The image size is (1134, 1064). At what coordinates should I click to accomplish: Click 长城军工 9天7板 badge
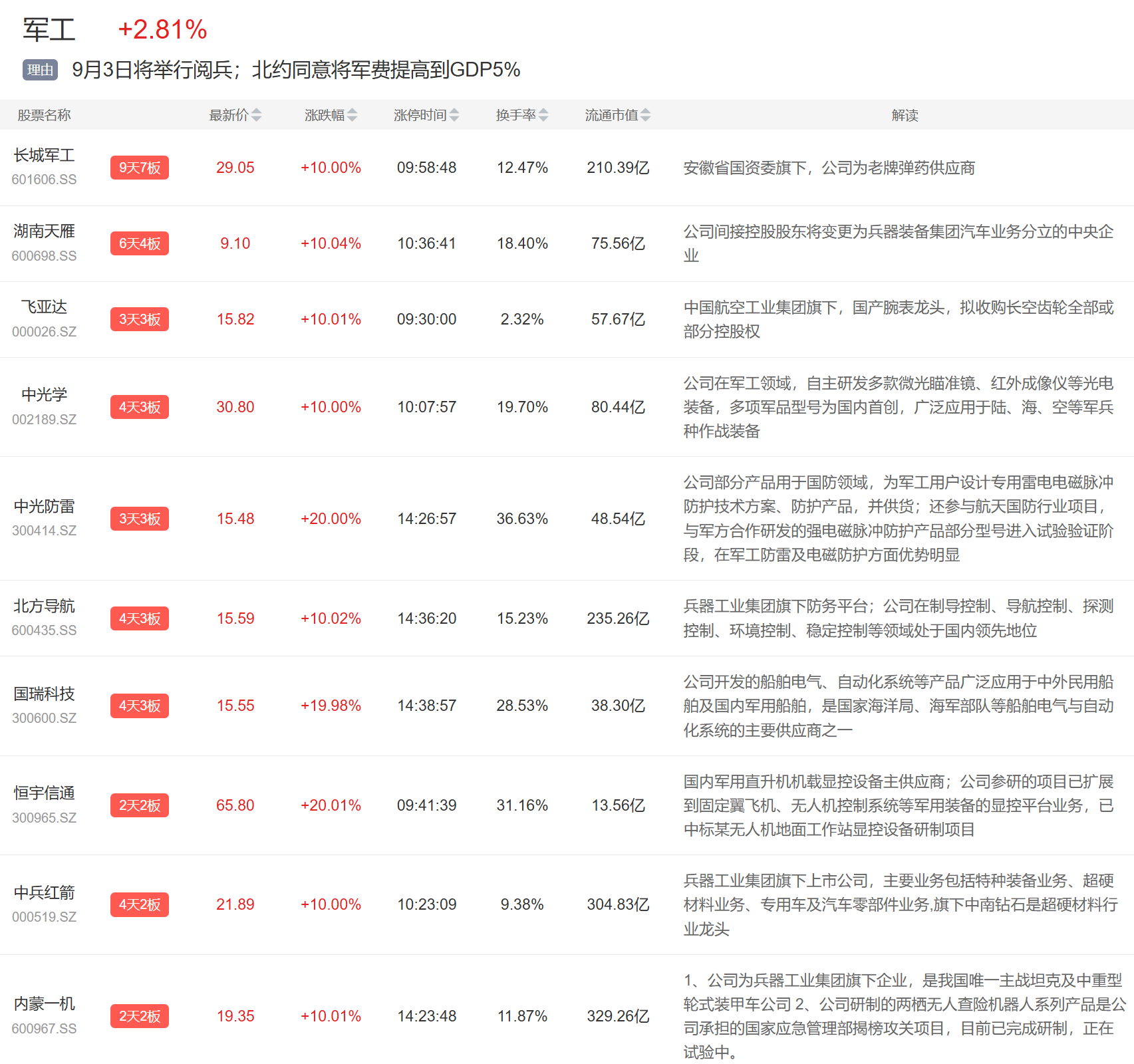point(140,168)
